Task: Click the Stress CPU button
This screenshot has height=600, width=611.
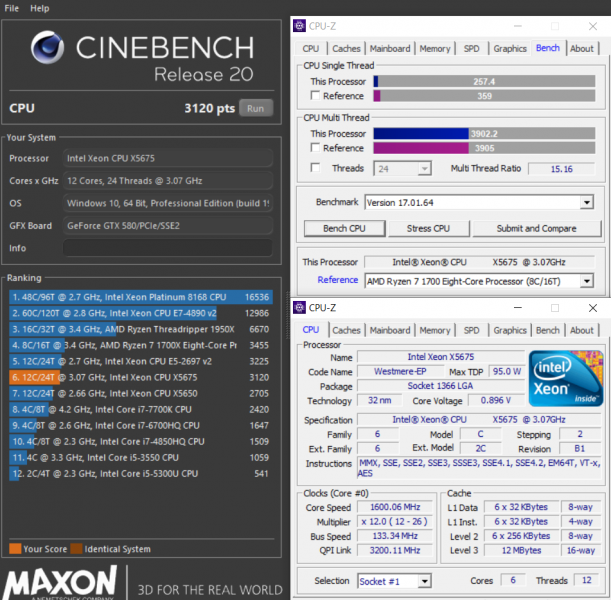Action: [x=428, y=228]
